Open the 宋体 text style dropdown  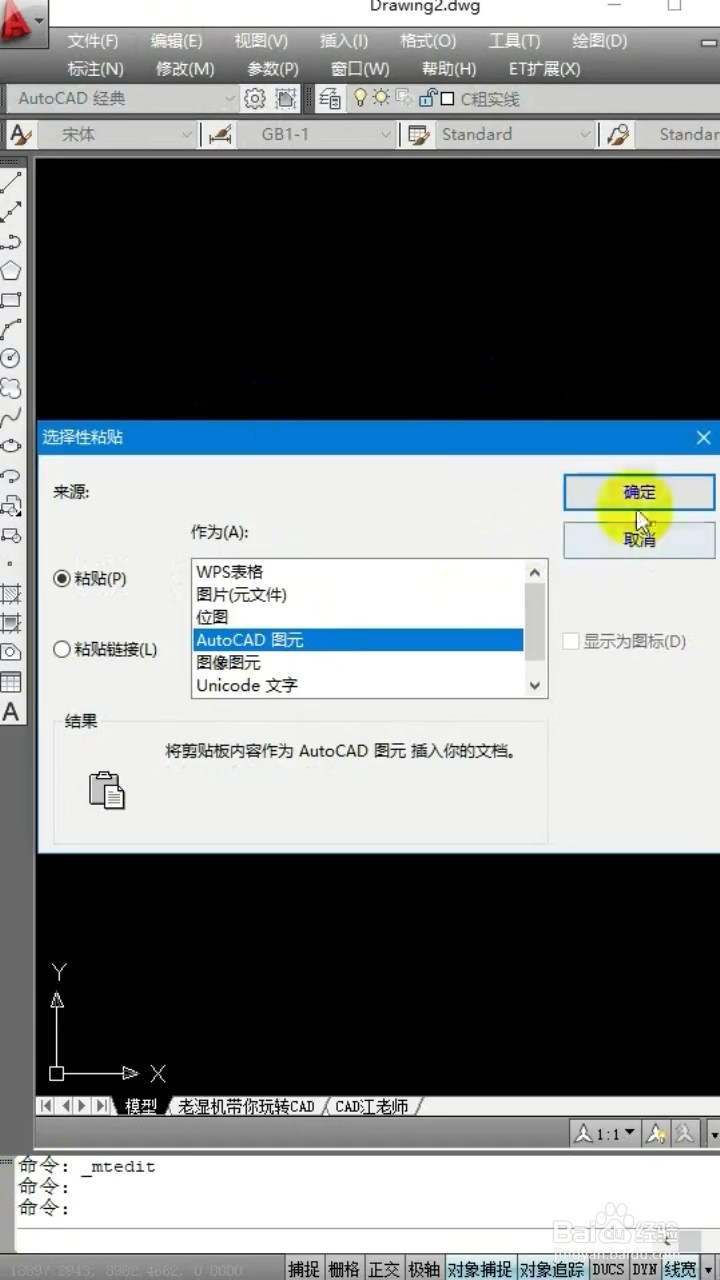point(116,134)
